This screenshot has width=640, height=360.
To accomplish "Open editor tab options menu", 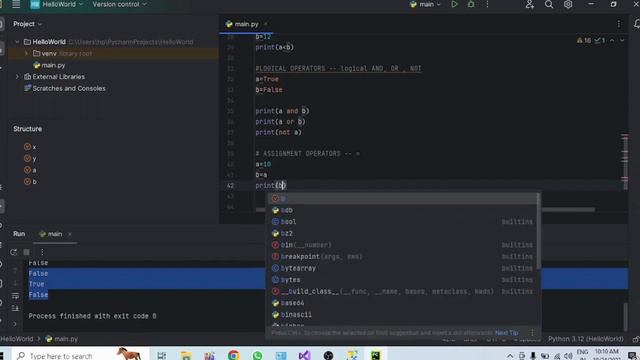I will pos(619,24).
